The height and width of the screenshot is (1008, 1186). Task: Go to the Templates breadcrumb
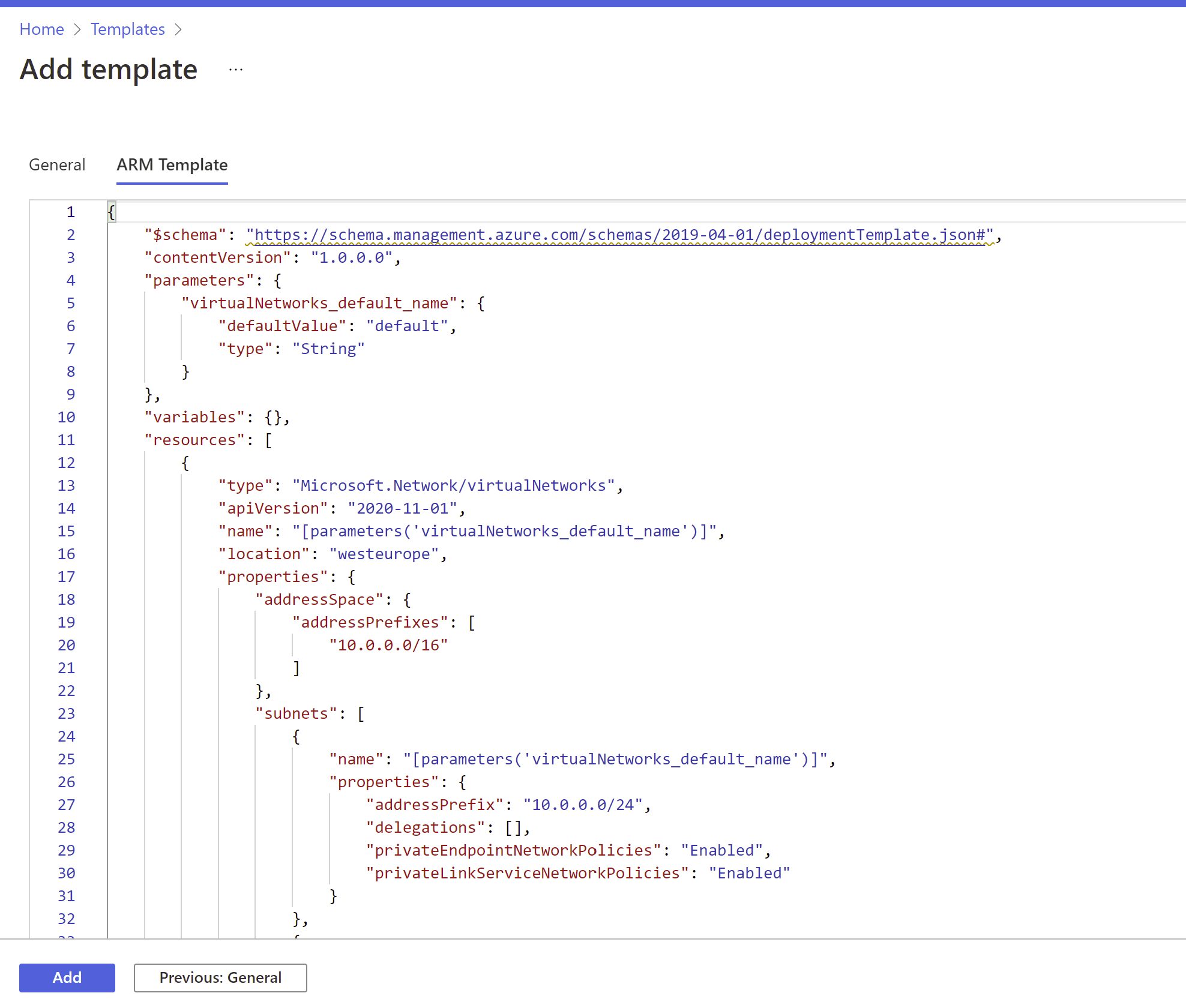click(x=128, y=29)
